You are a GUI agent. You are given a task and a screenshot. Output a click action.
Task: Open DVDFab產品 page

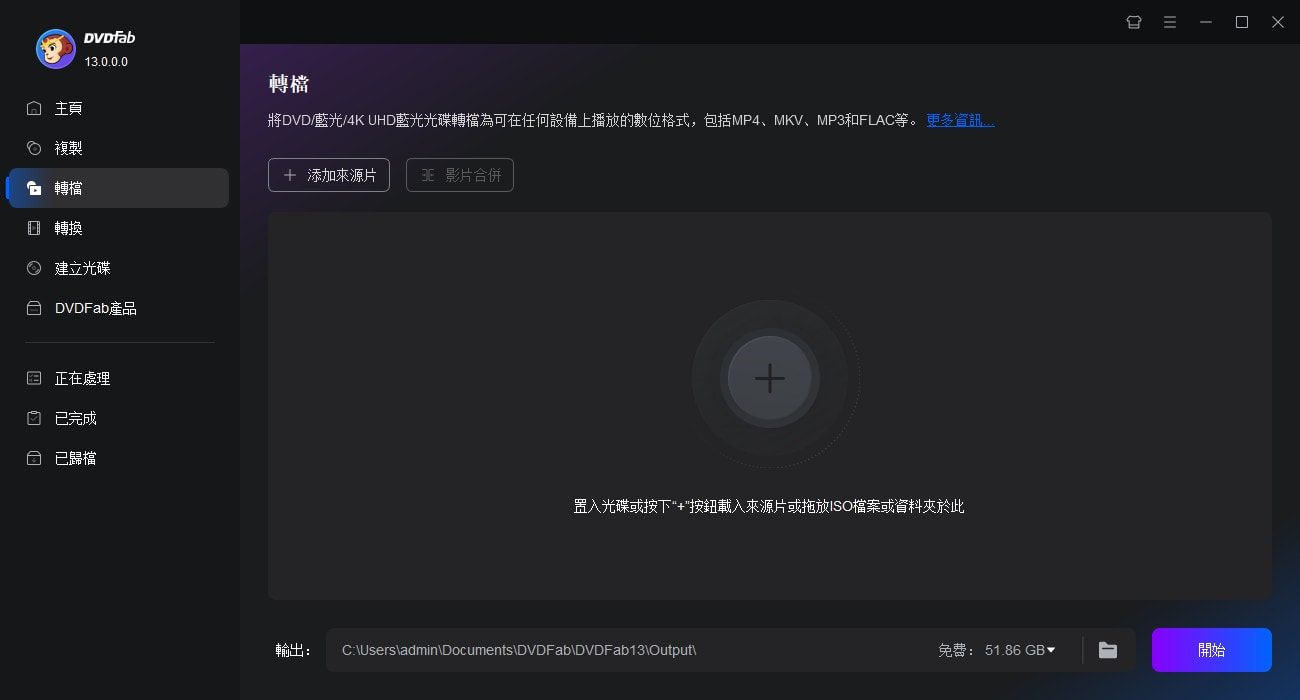tap(118, 308)
